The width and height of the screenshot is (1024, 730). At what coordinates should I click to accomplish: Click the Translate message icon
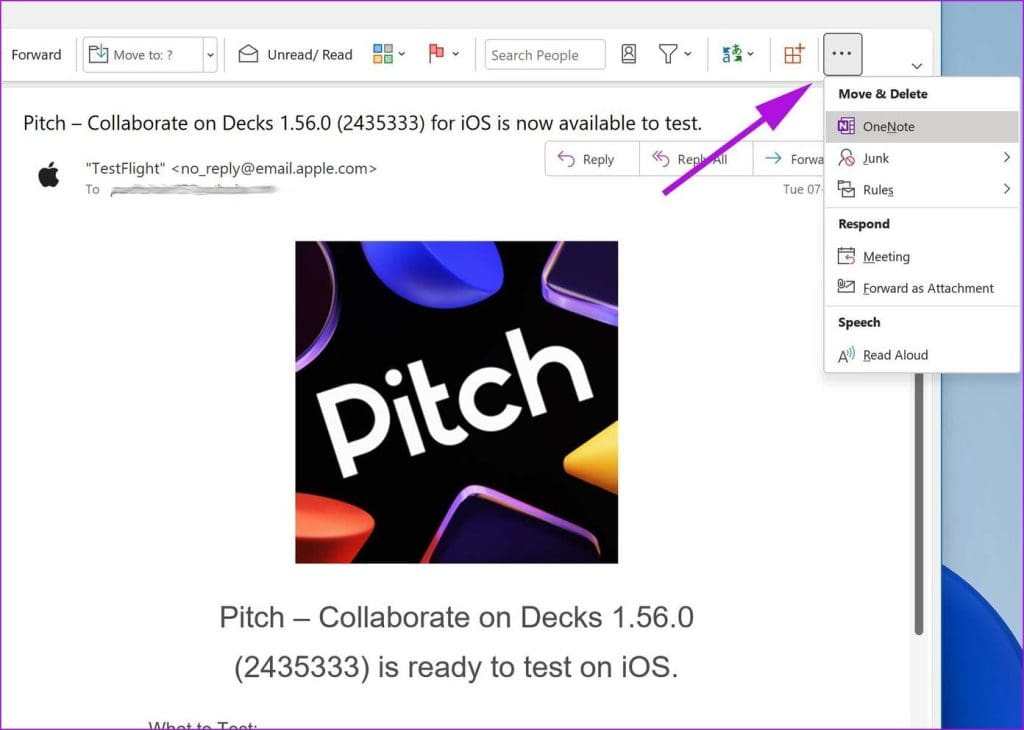tap(733, 55)
